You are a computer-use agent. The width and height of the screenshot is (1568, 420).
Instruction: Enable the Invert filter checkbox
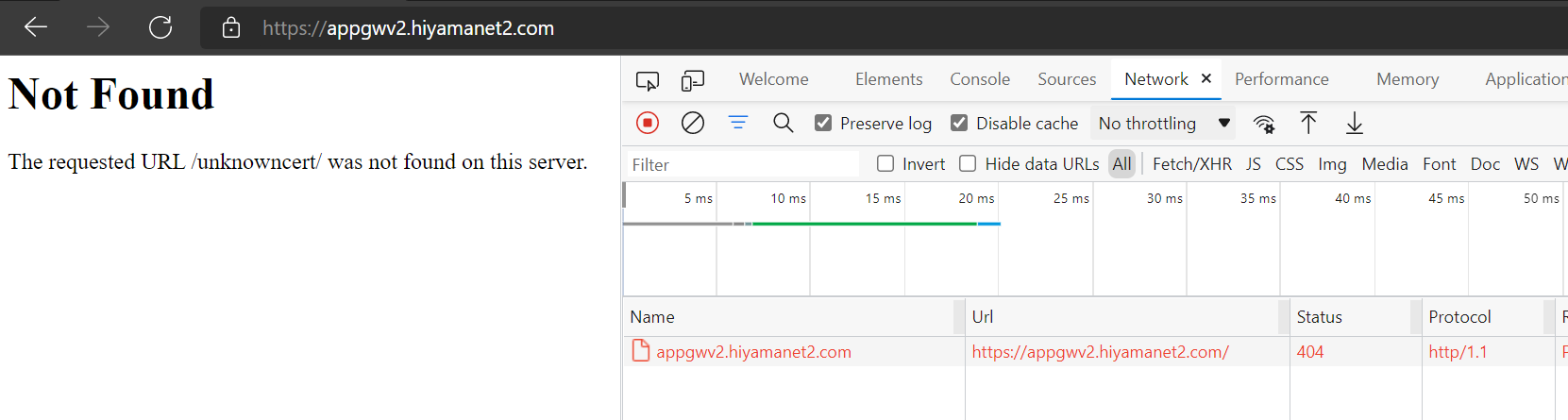(x=885, y=163)
